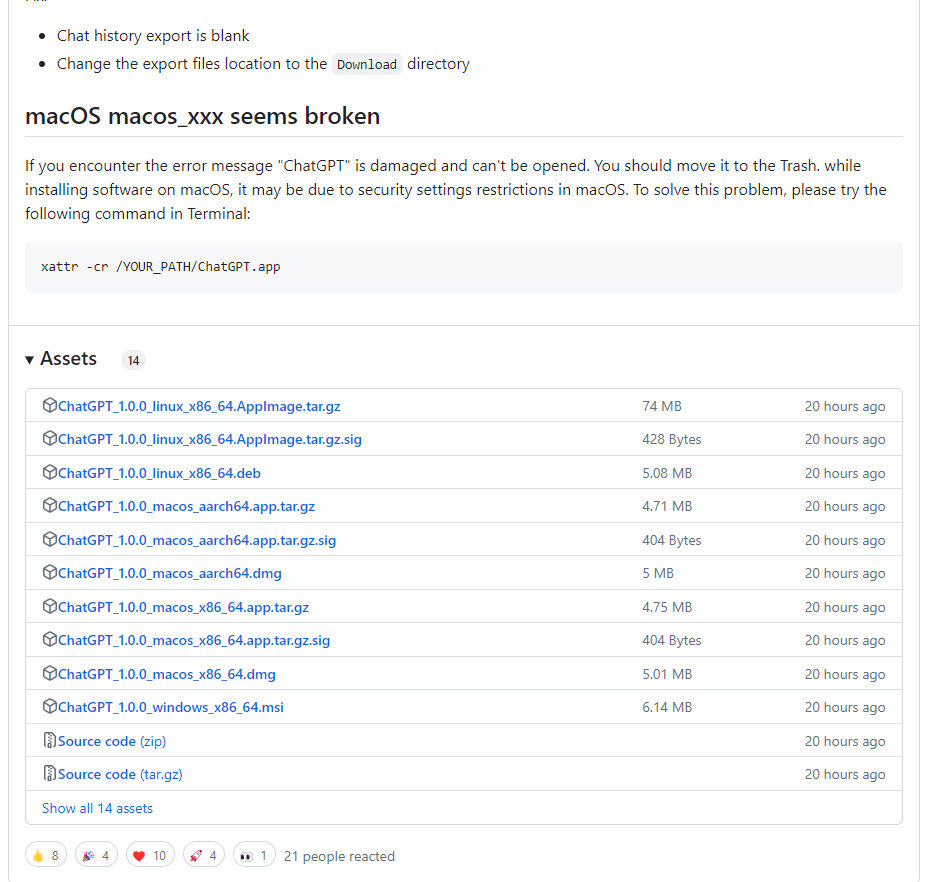Download ChatGPT_1.0.0_macos_aarch64.app.tar.gz

coord(187,506)
